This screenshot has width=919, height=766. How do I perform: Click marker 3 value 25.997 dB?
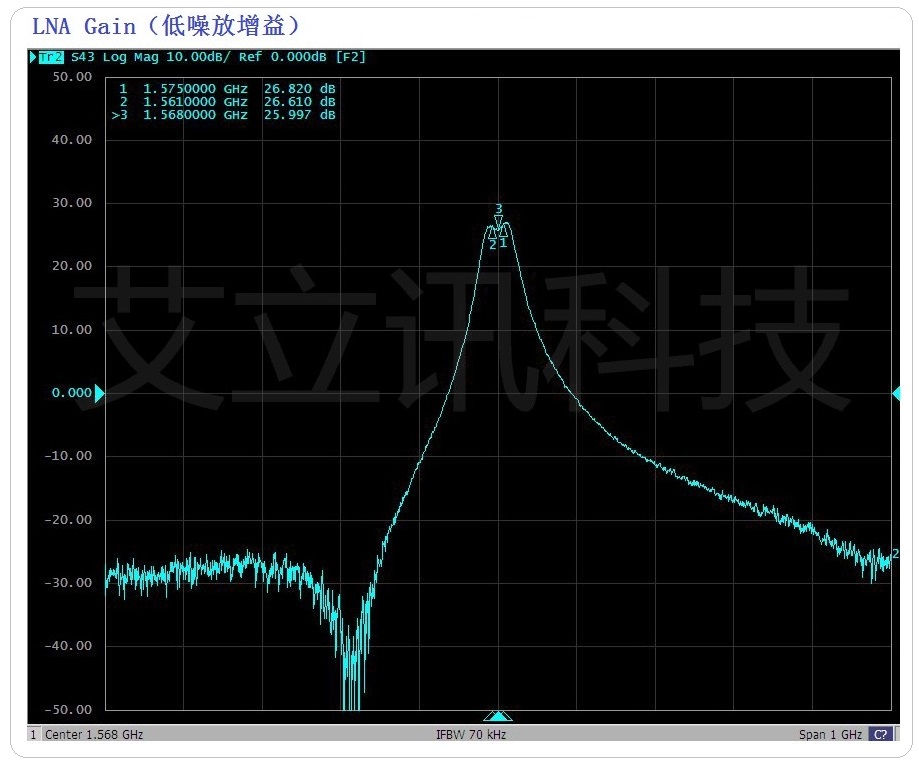click(299, 115)
